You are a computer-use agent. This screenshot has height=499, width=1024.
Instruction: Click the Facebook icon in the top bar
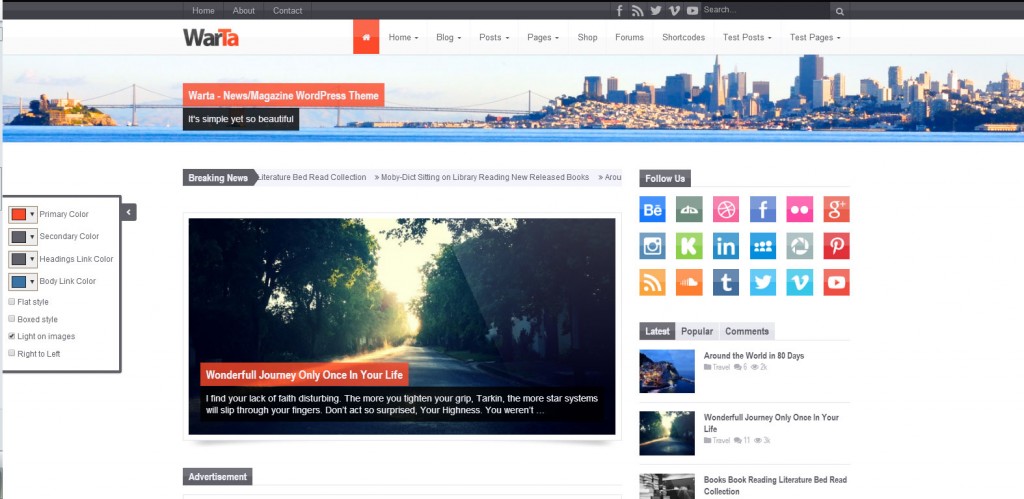(x=620, y=10)
